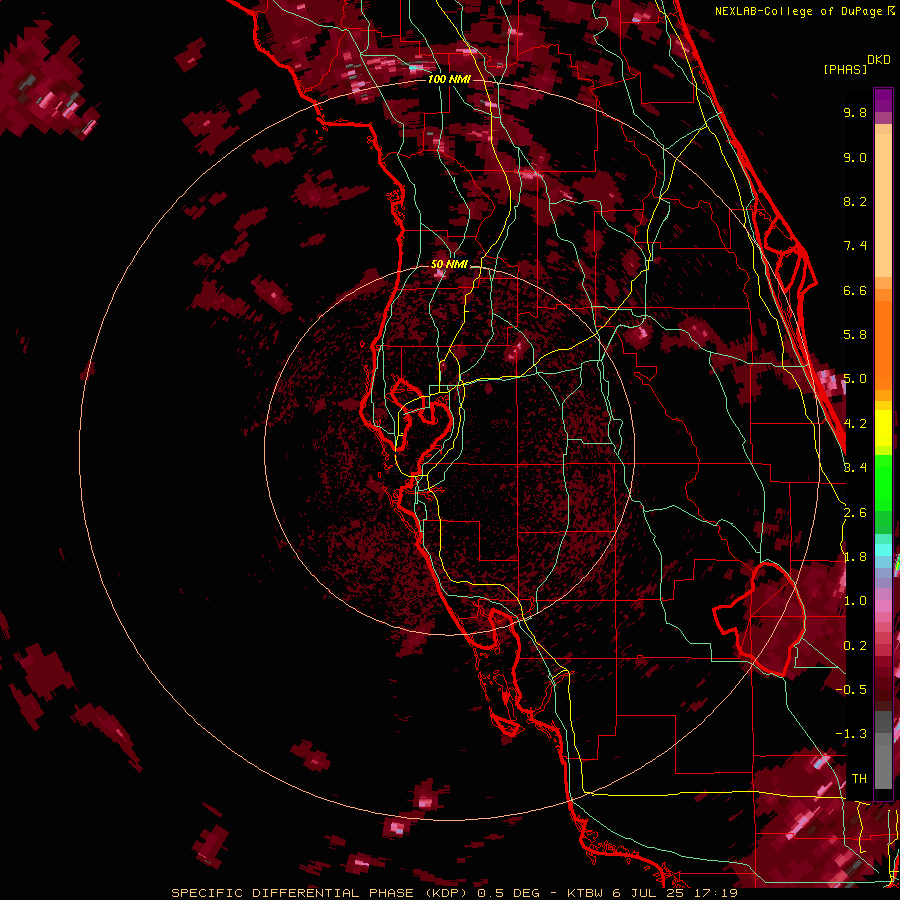Click the 6.6 scale value
Screen dimensions: 900x900
(855, 290)
